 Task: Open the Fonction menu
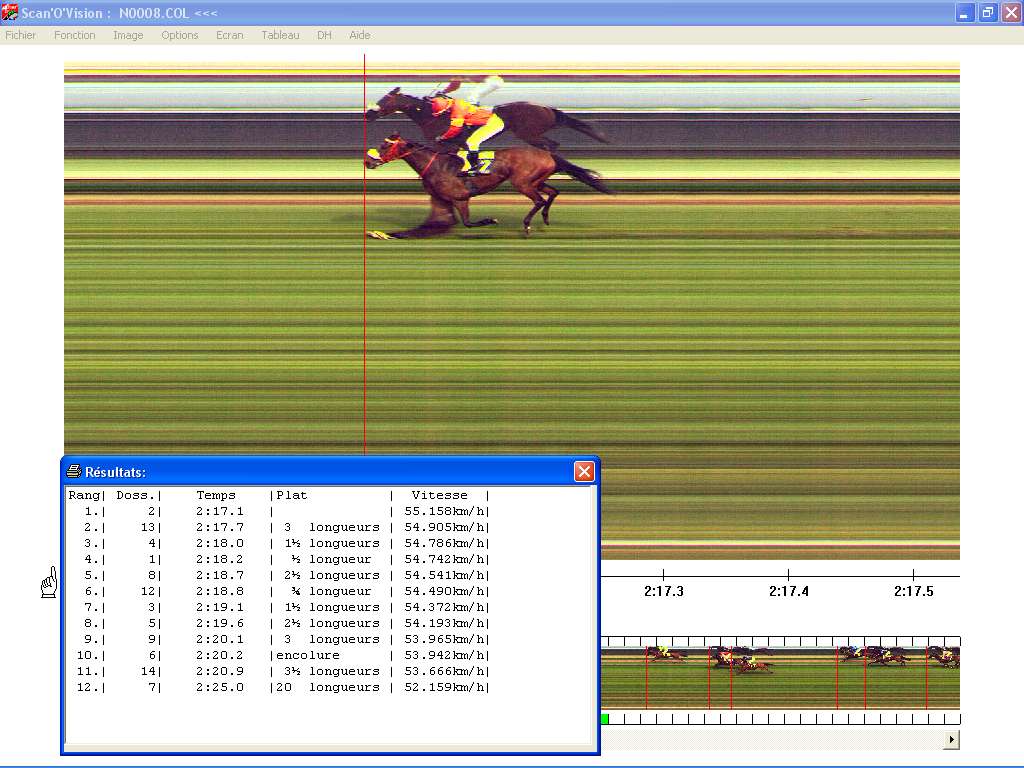[74, 35]
